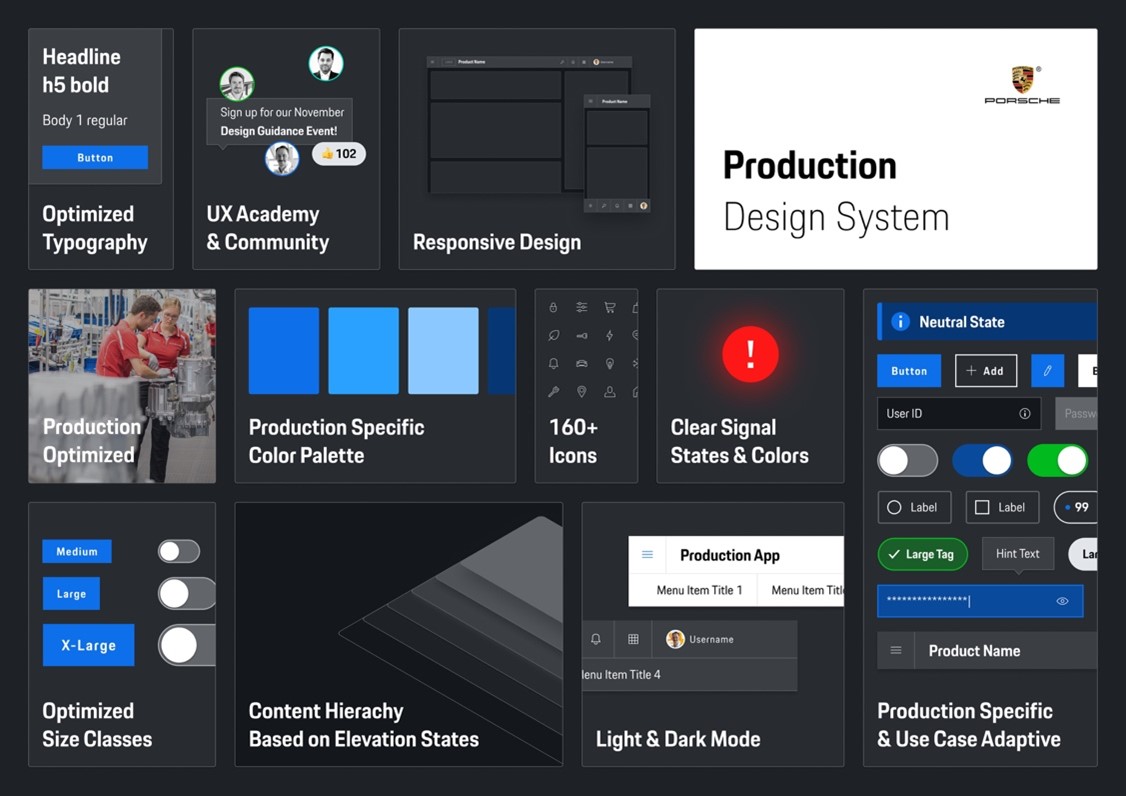Open the hamburger menu beside Production App
1126x796 pixels.
[x=647, y=555]
